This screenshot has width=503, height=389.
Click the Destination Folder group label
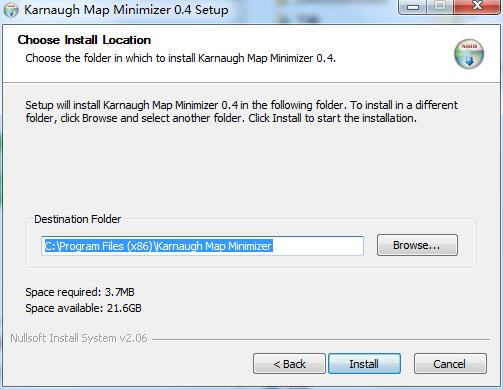point(78,219)
